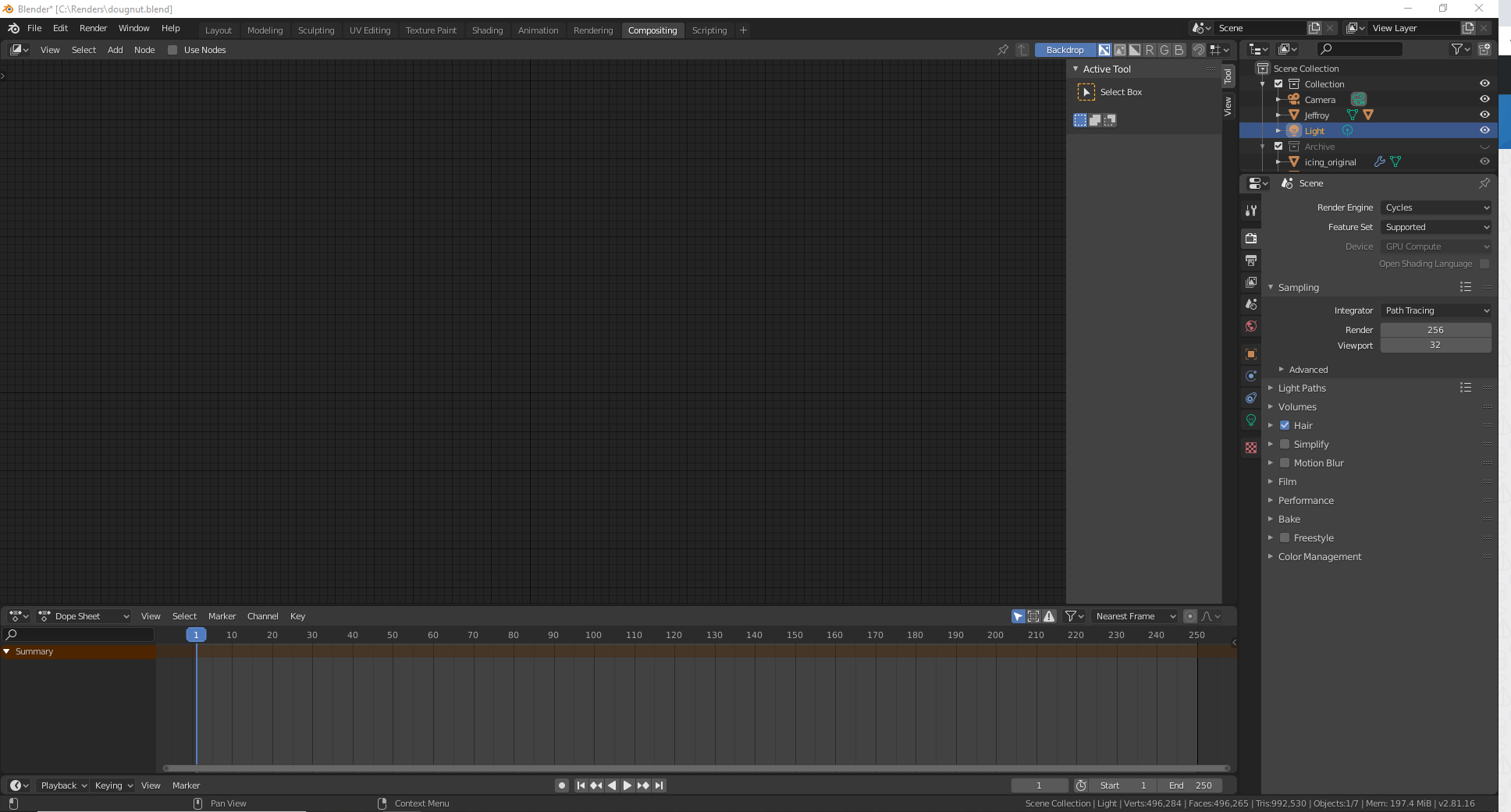Open Texture properties (checkered icon)
Image resolution: width=1511 pixels, height=812 pixels.
tap(1251, 448)
